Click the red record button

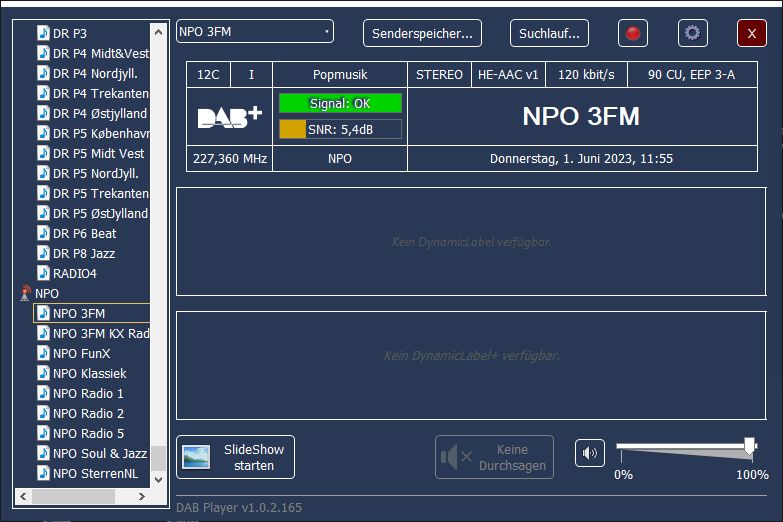(632, 33)
